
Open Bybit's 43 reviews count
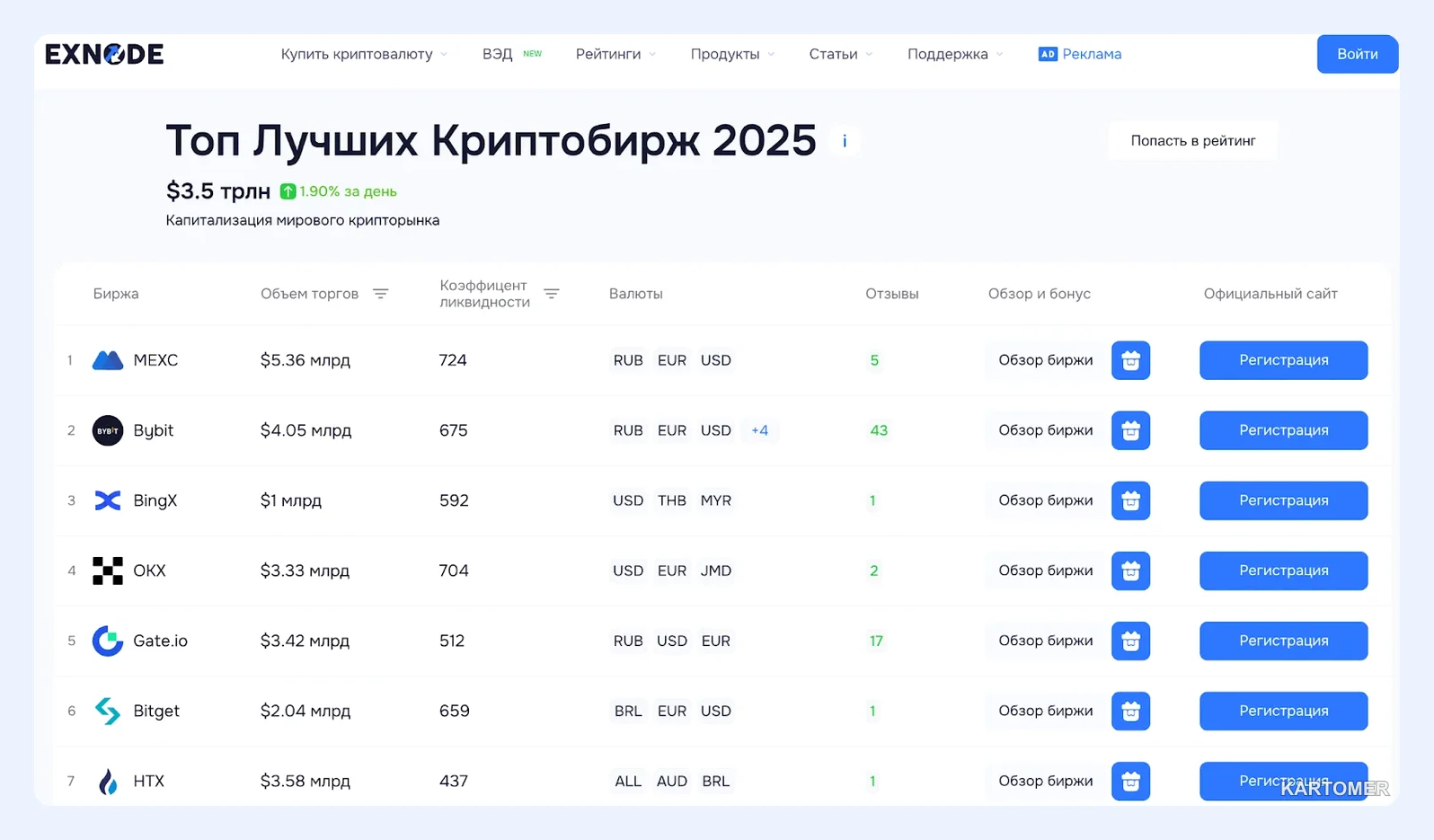click(879, 430)
